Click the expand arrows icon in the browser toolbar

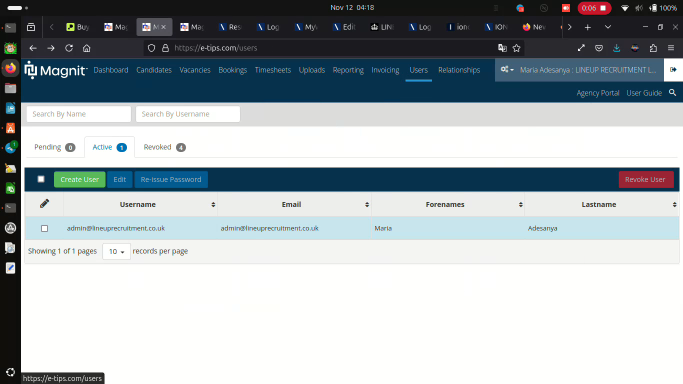[x=581, y=48]
